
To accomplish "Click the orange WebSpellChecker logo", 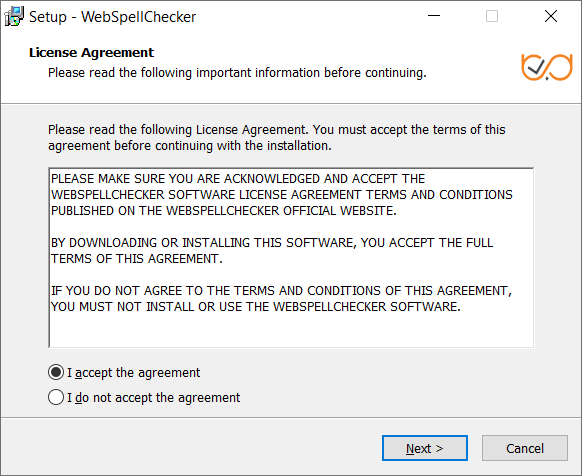I will [x=546, y=67].
